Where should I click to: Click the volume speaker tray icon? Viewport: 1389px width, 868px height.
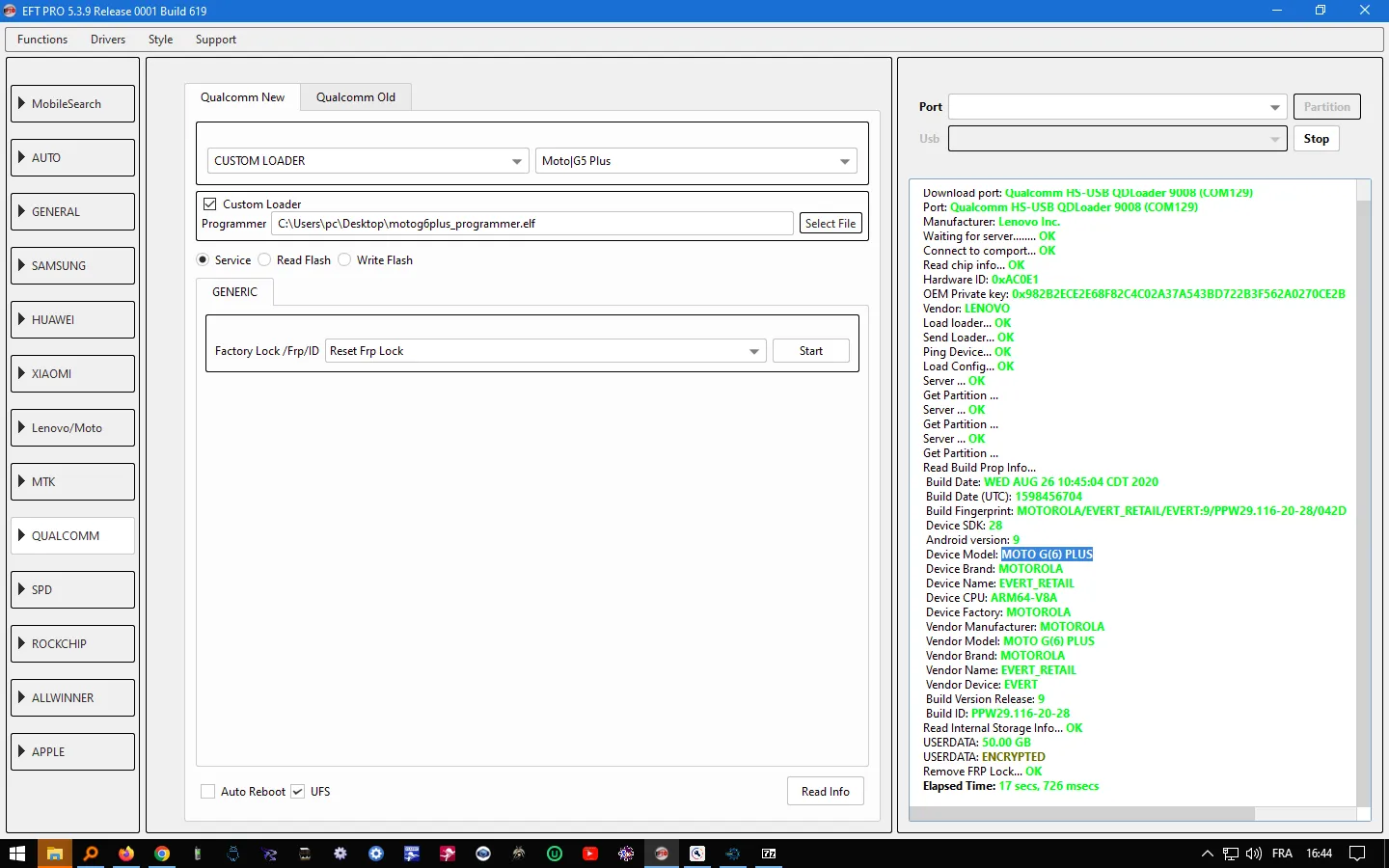[x=1253, y=854]
